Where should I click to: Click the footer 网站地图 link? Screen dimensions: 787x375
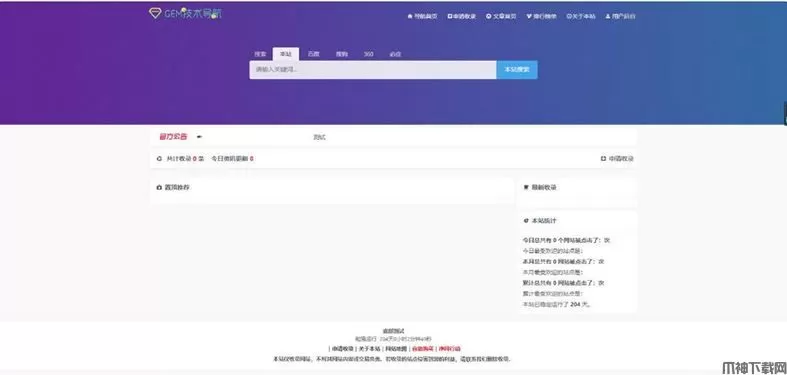396,348
